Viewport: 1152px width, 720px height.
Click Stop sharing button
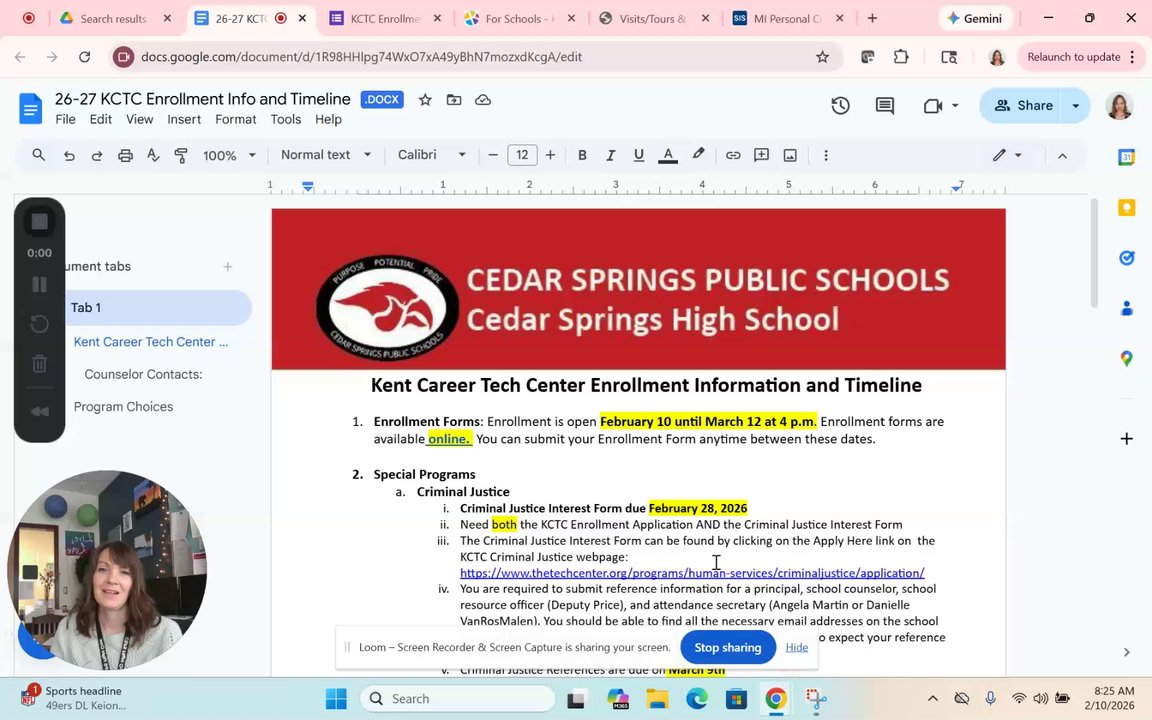click(x=727, y=647)
